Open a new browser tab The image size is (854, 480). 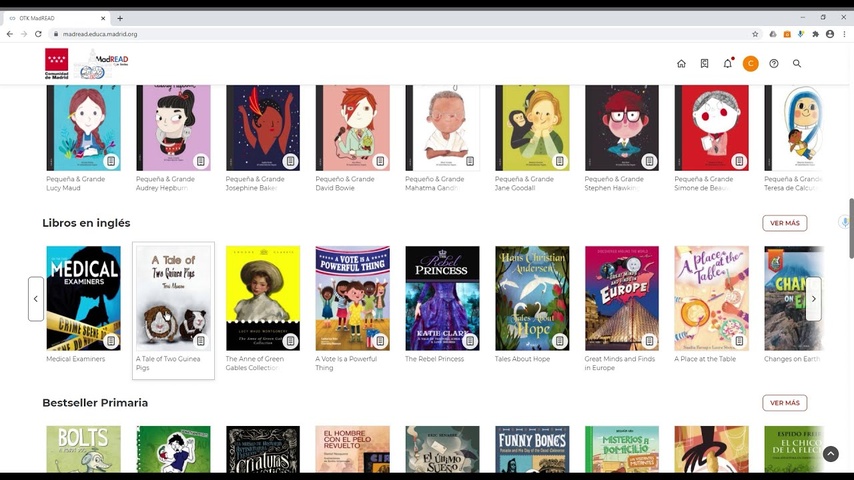(x=120, y=18)
